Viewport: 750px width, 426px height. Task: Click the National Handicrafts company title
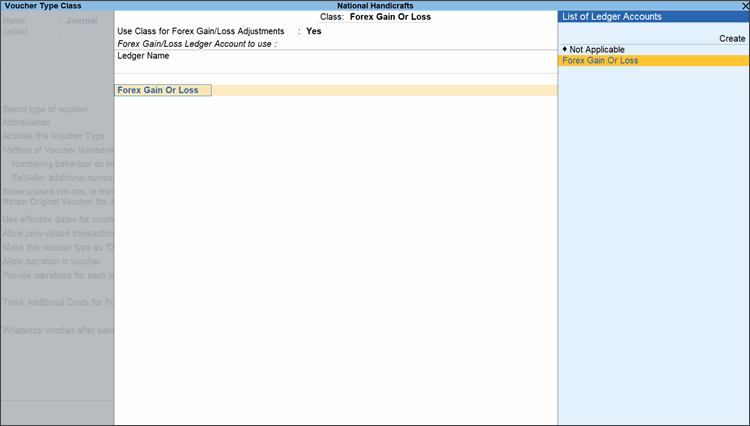tap(375, 5)
